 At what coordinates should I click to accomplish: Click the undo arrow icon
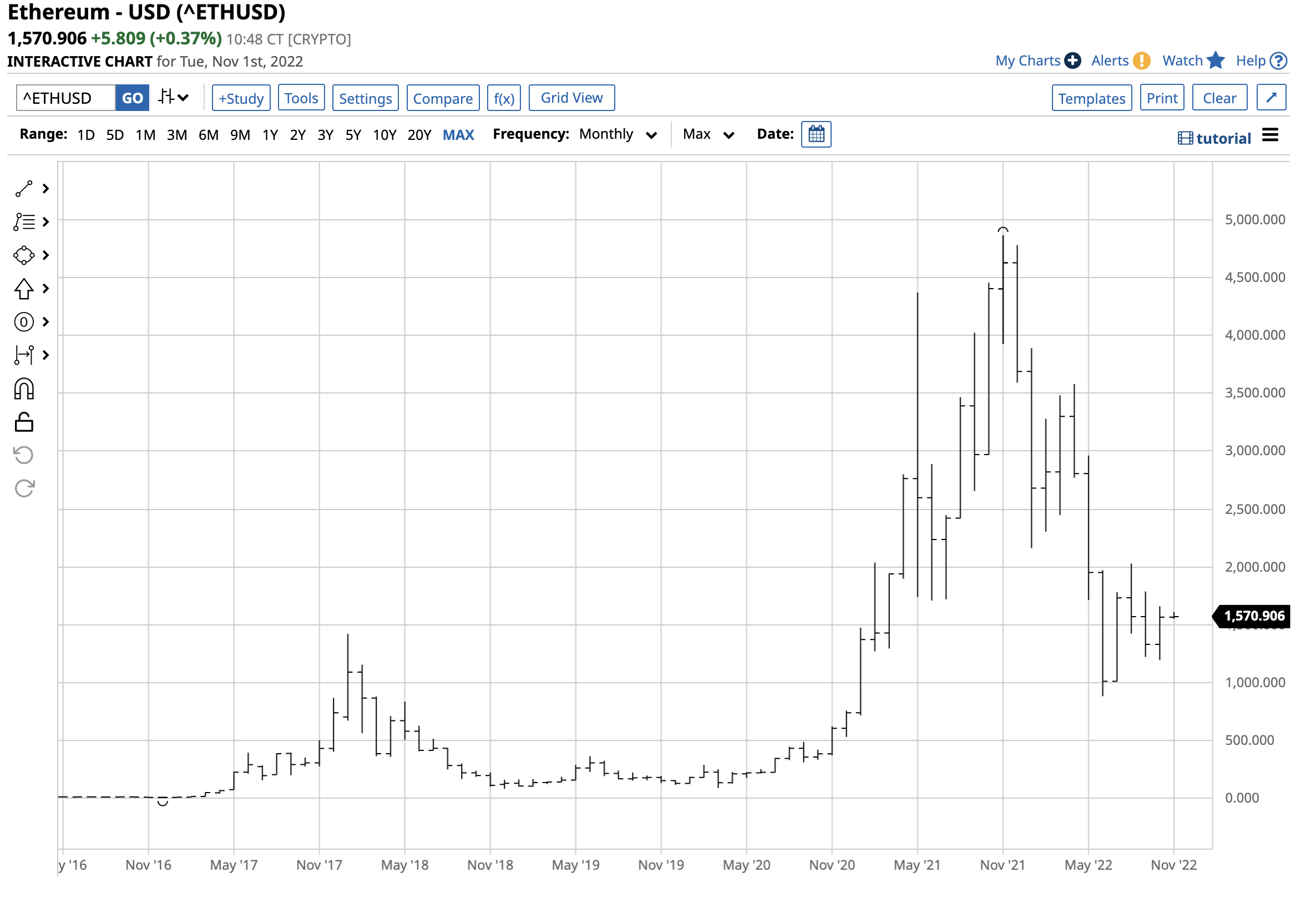(x=24, y=456)
